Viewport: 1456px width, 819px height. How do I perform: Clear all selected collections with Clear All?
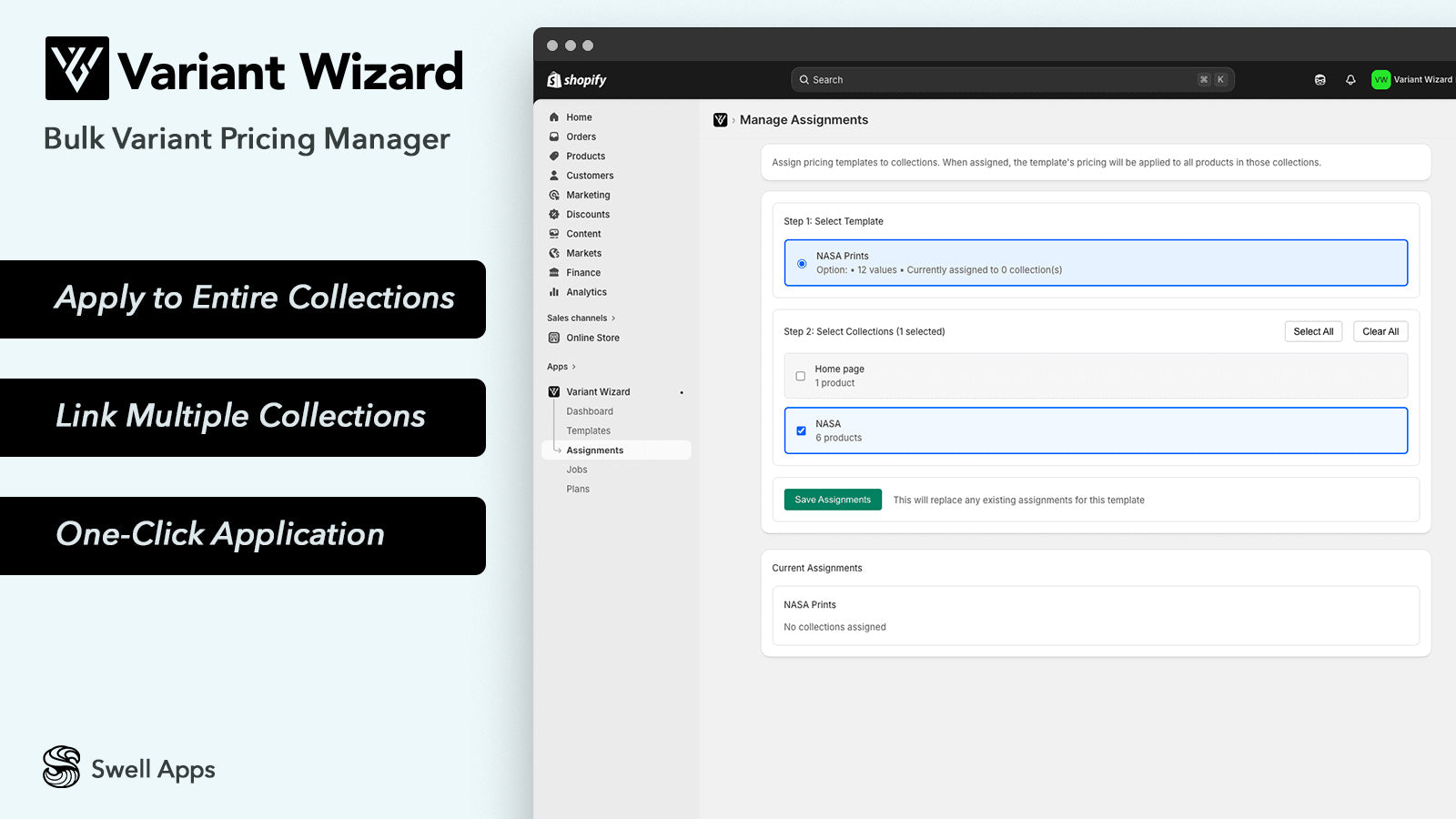[x=1380, y=331]
